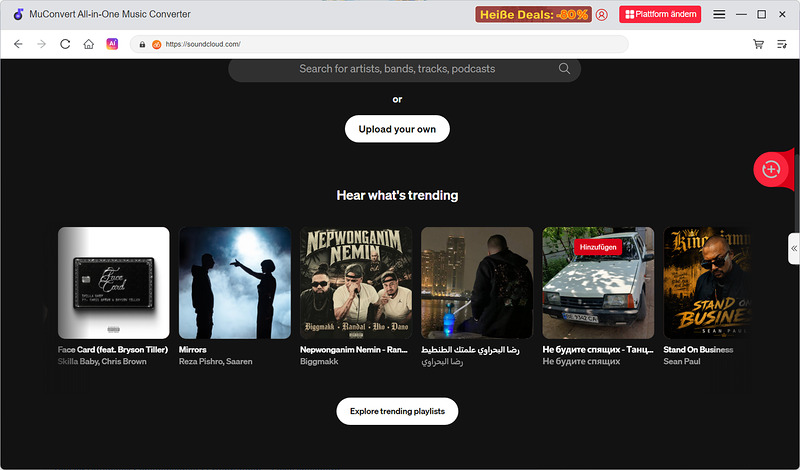This screenshot has height=470, width=800.
Task: Open the hamburger menu in title bar
Action: tap(719, 14)
